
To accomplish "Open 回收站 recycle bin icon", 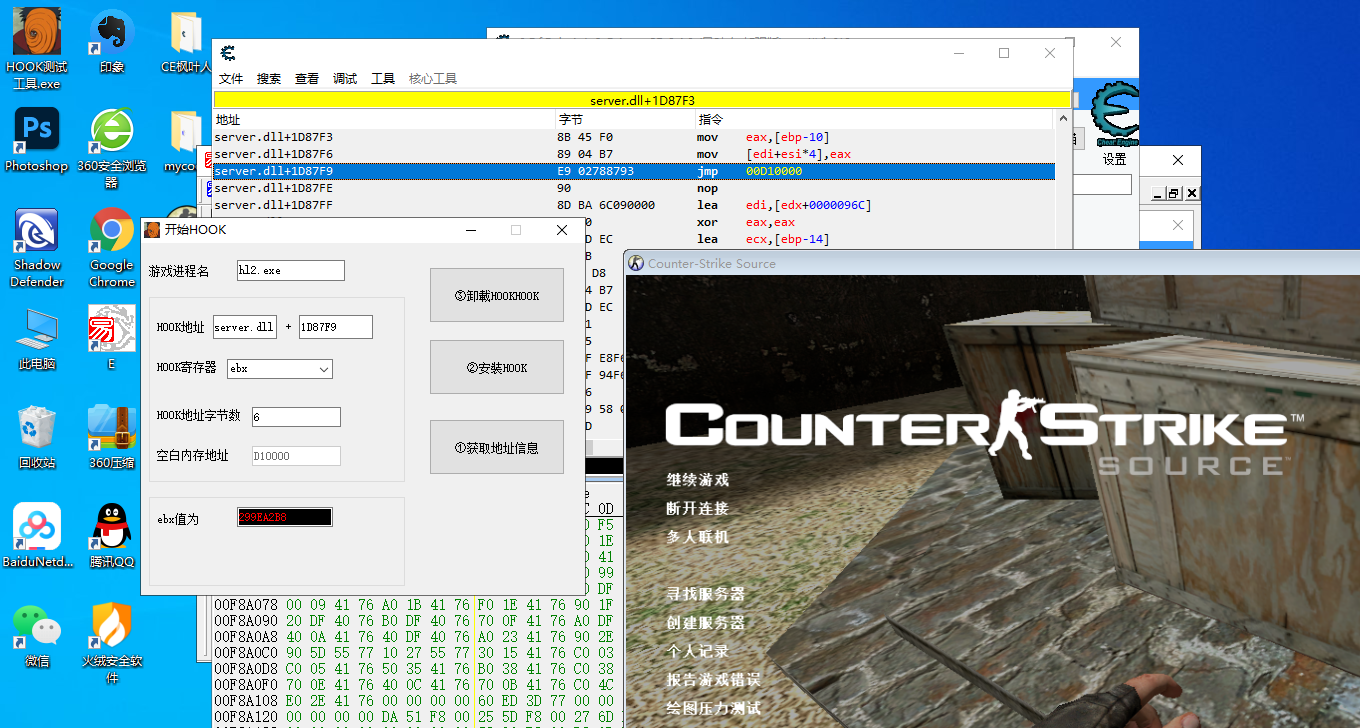I will pos(37,428).
